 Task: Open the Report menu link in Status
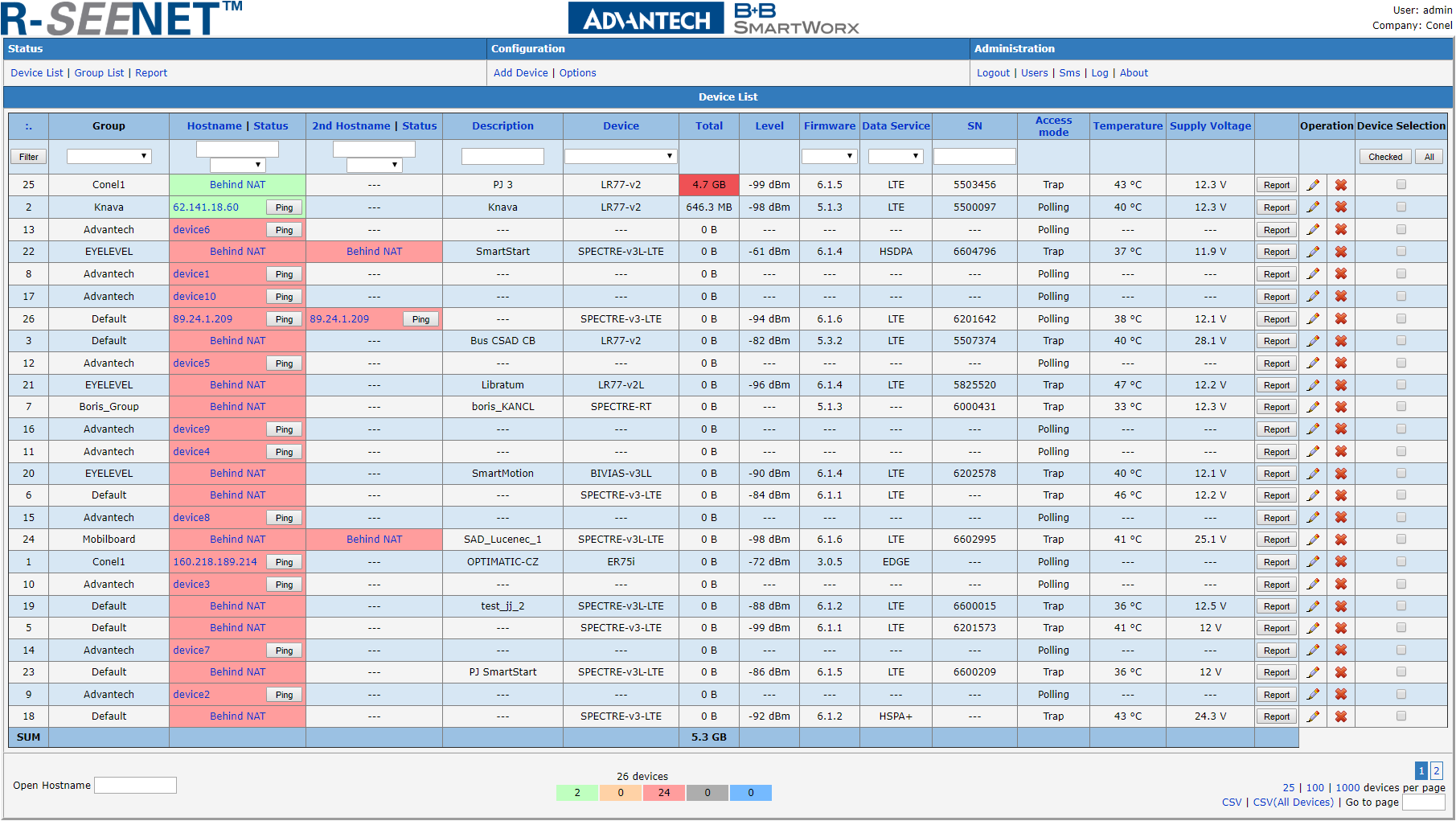pyautogui.click(x=151, y=73)
